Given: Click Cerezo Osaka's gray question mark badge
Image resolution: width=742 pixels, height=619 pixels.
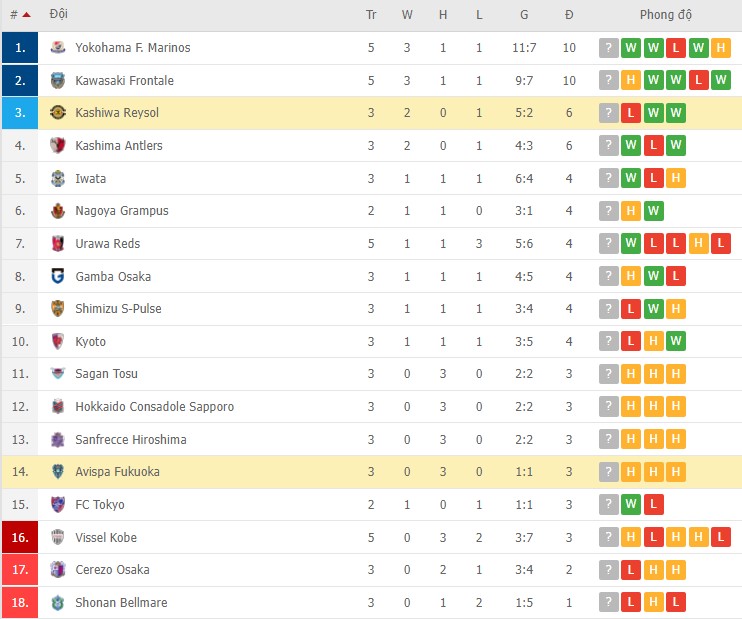Looking at the screenshot, I should tap(608, 570).
